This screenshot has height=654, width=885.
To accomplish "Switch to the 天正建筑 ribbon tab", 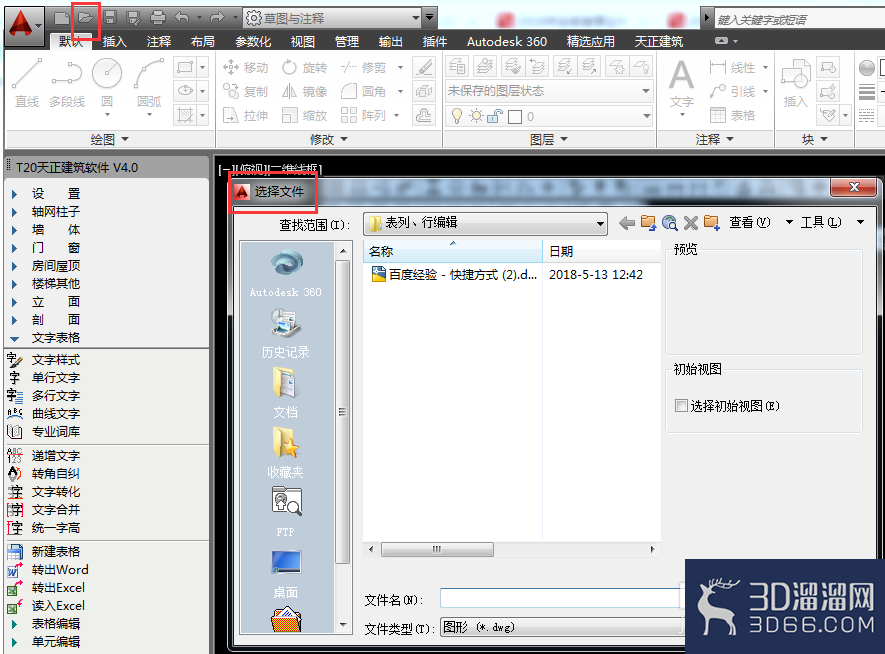I will [x=659, y=42].
